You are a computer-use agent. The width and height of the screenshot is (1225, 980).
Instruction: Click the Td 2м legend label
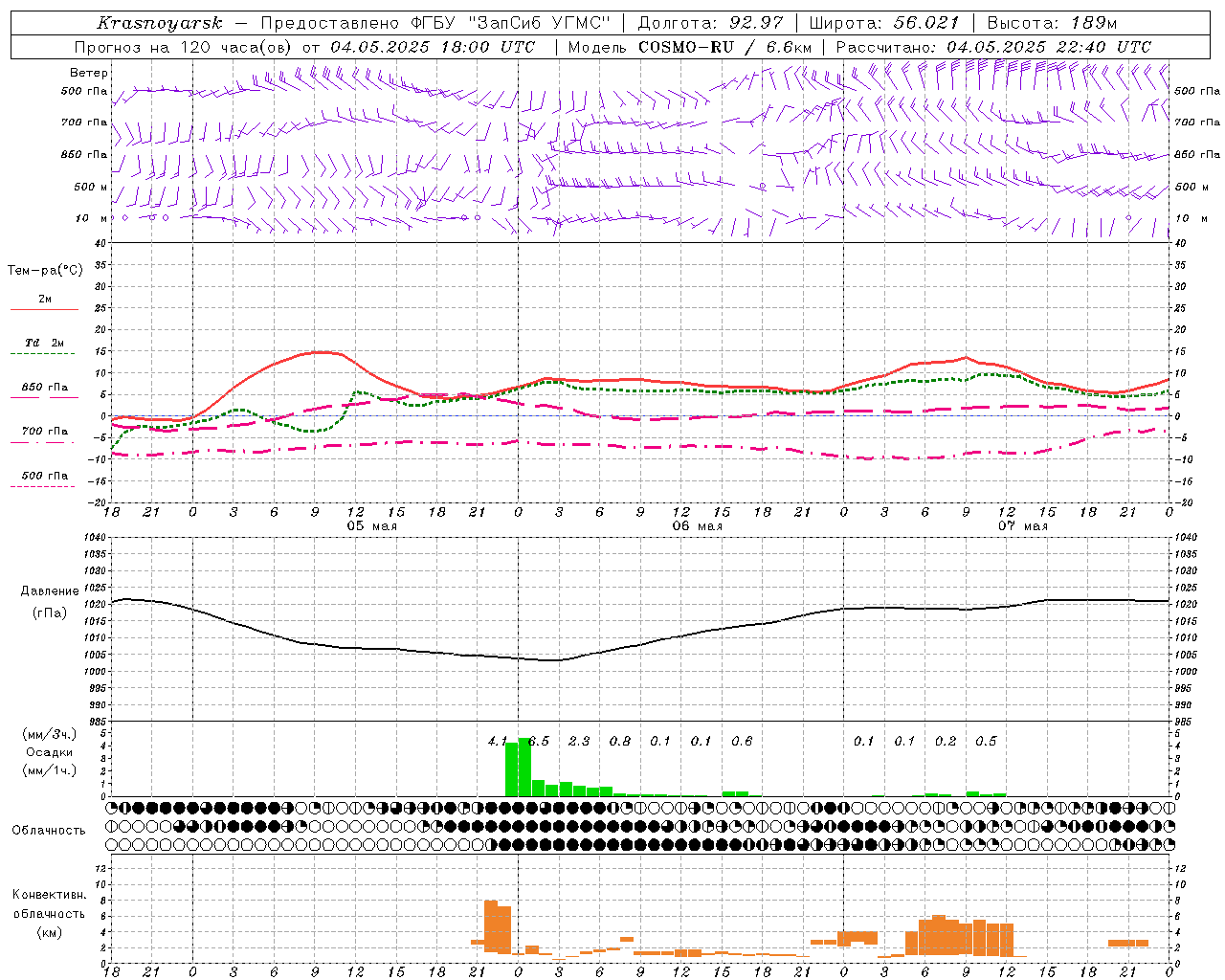[x=44, y=343]
